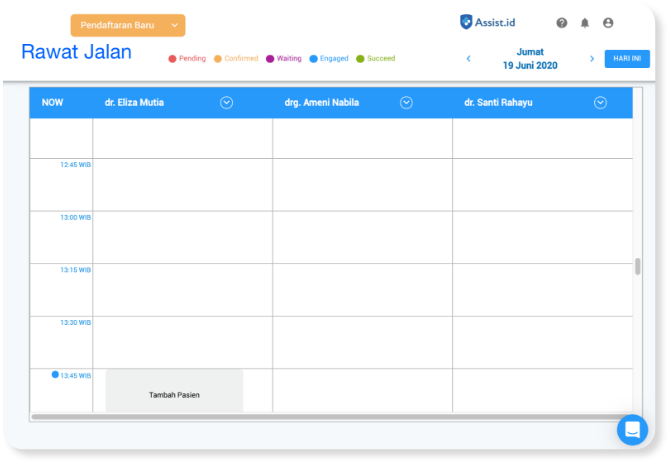Select 13:45 slot for dr. Santi Rahayu

coord(543,391)
